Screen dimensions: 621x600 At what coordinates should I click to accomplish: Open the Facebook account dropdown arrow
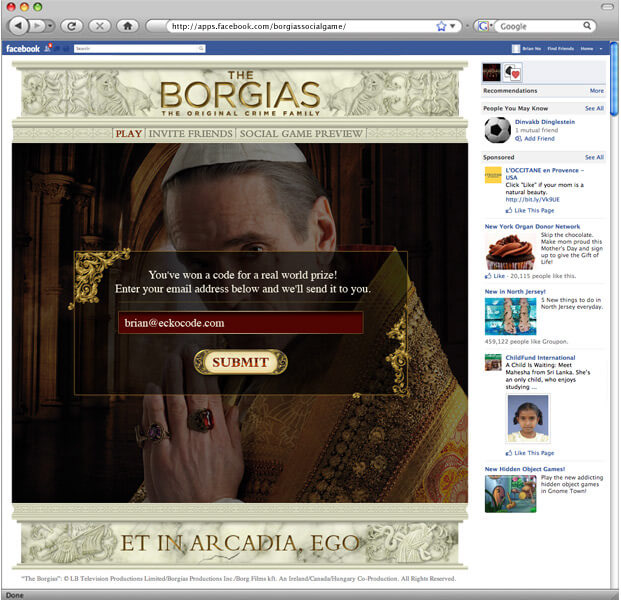tap(601, 49)
